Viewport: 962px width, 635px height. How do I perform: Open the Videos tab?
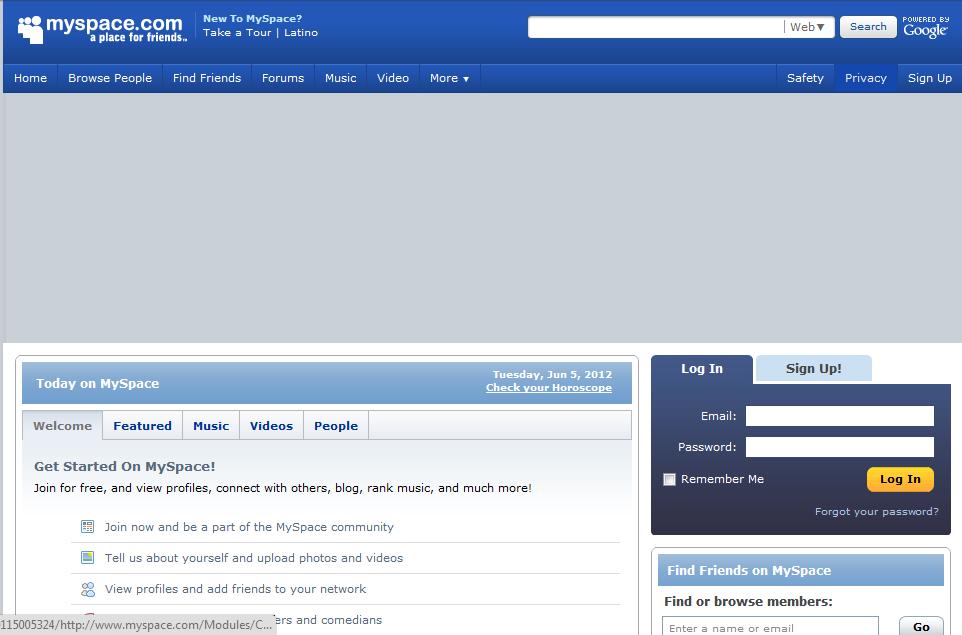[x=271, y=425]
